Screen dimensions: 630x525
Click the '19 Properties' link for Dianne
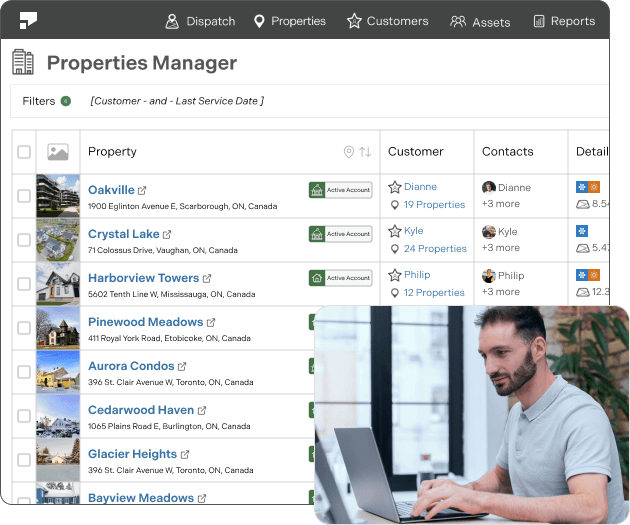[434, 205]
